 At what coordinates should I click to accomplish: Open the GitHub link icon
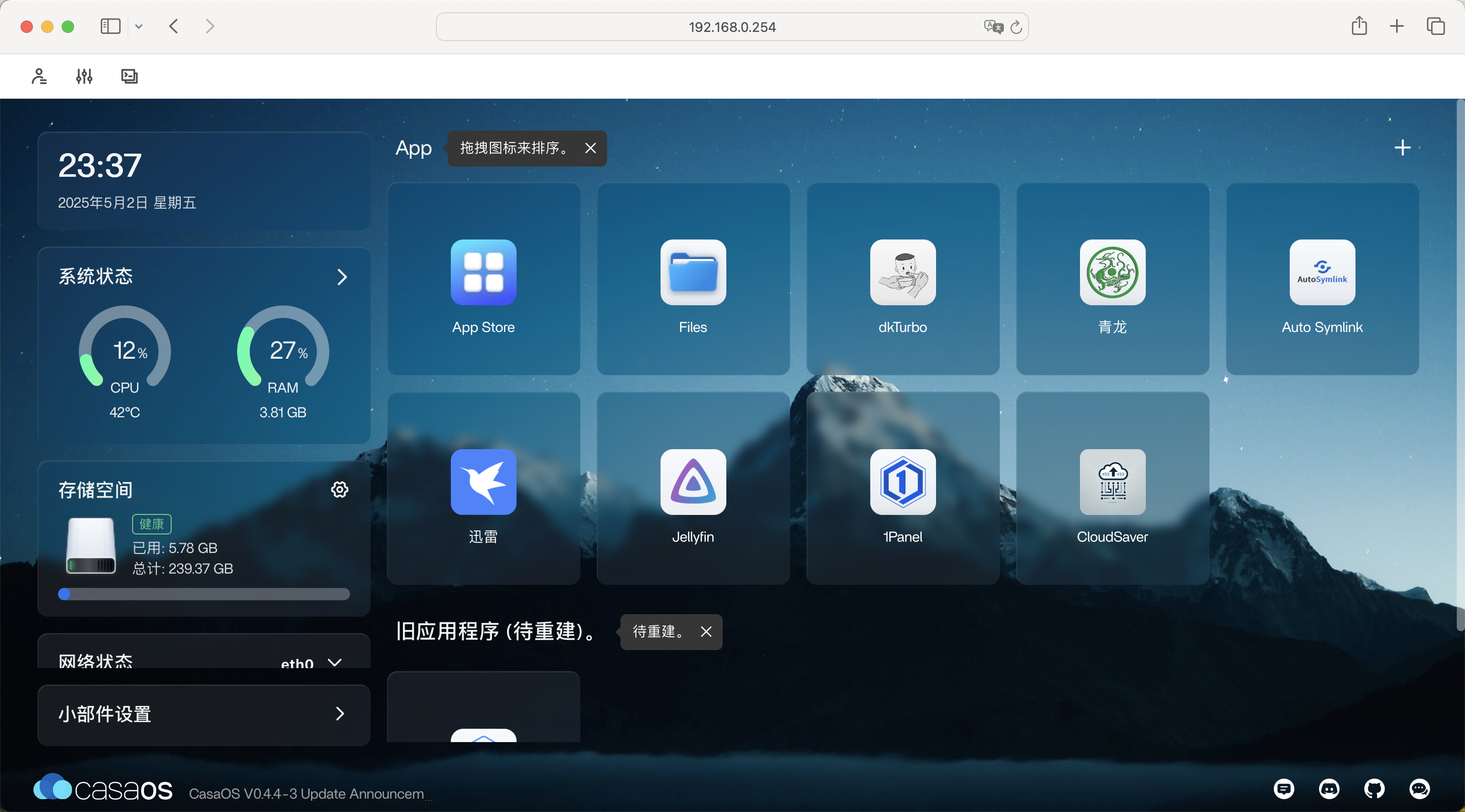click(x=1374, y=789)
